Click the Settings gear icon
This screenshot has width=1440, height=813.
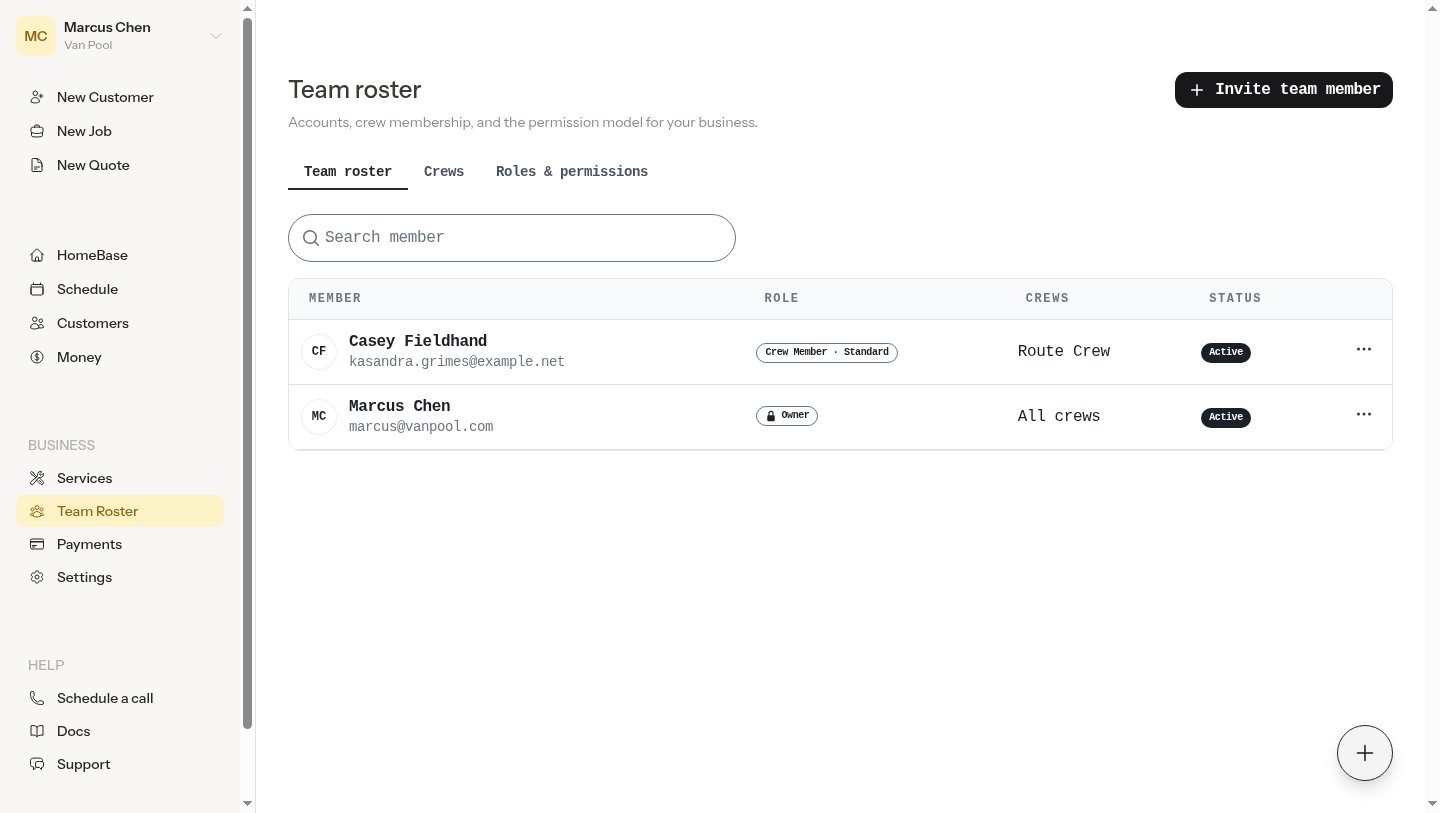point(37,577)
